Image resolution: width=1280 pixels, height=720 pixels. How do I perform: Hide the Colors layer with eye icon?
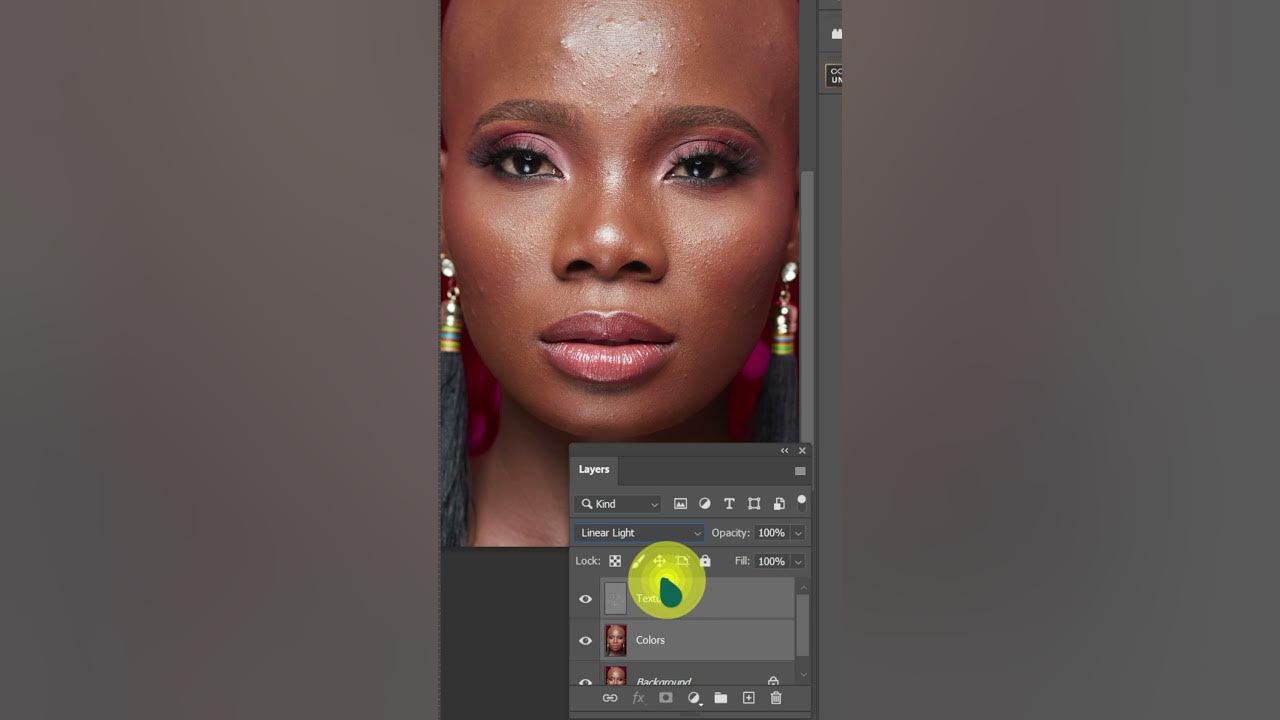tap(586, 641)
